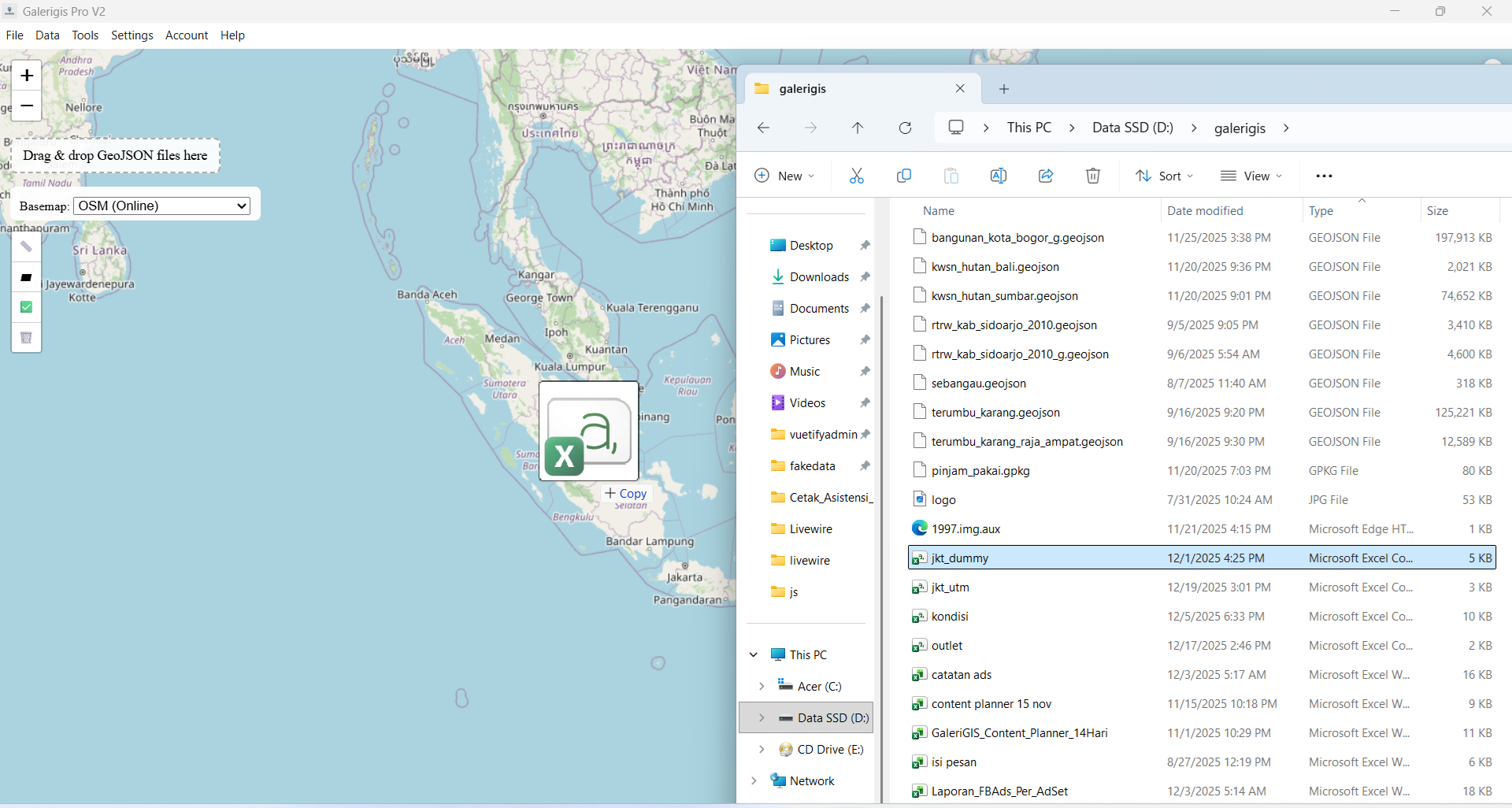Zoom in on the map

[26, 76]
